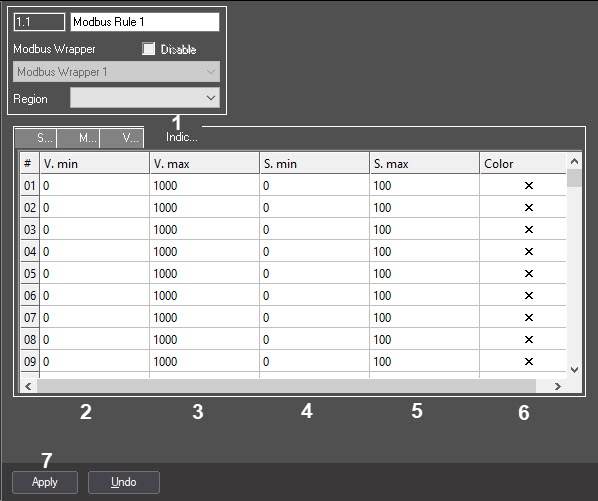Click the color X icon in row 09
The height and width of the screenshot is (501, 598).
click(529, 361)
